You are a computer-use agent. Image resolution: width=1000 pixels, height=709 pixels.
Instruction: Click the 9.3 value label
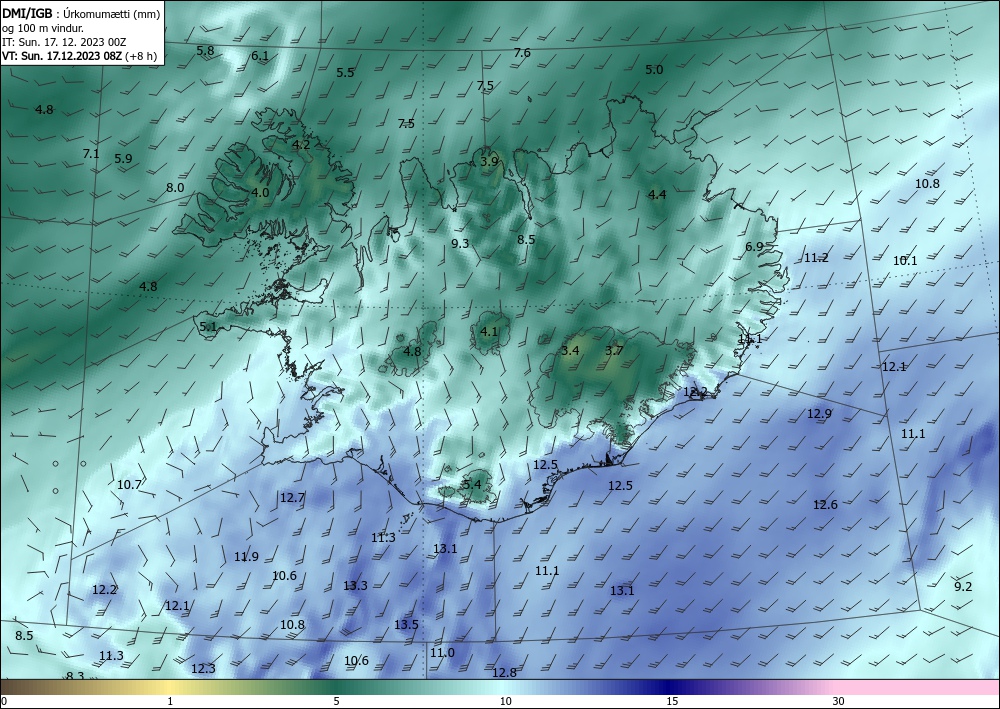460,244
